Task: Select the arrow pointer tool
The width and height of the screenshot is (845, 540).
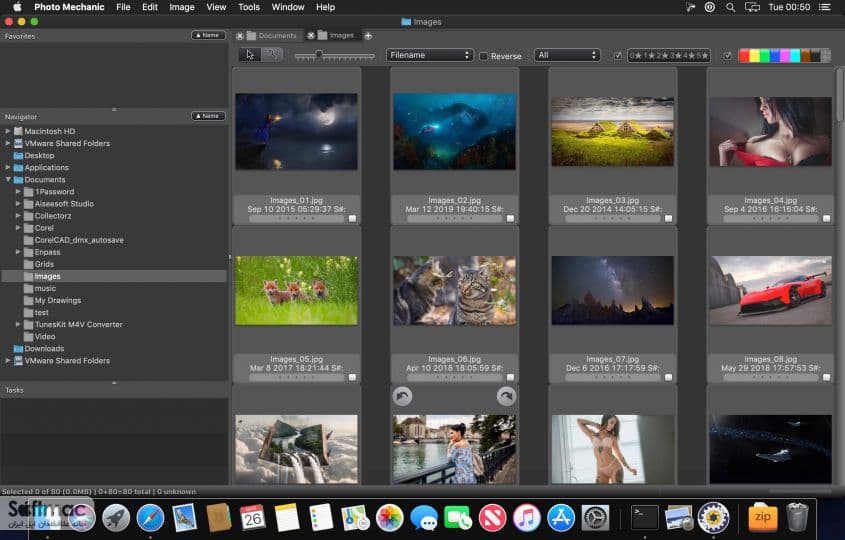Action: pyautogui.click(x=250, y=55)
